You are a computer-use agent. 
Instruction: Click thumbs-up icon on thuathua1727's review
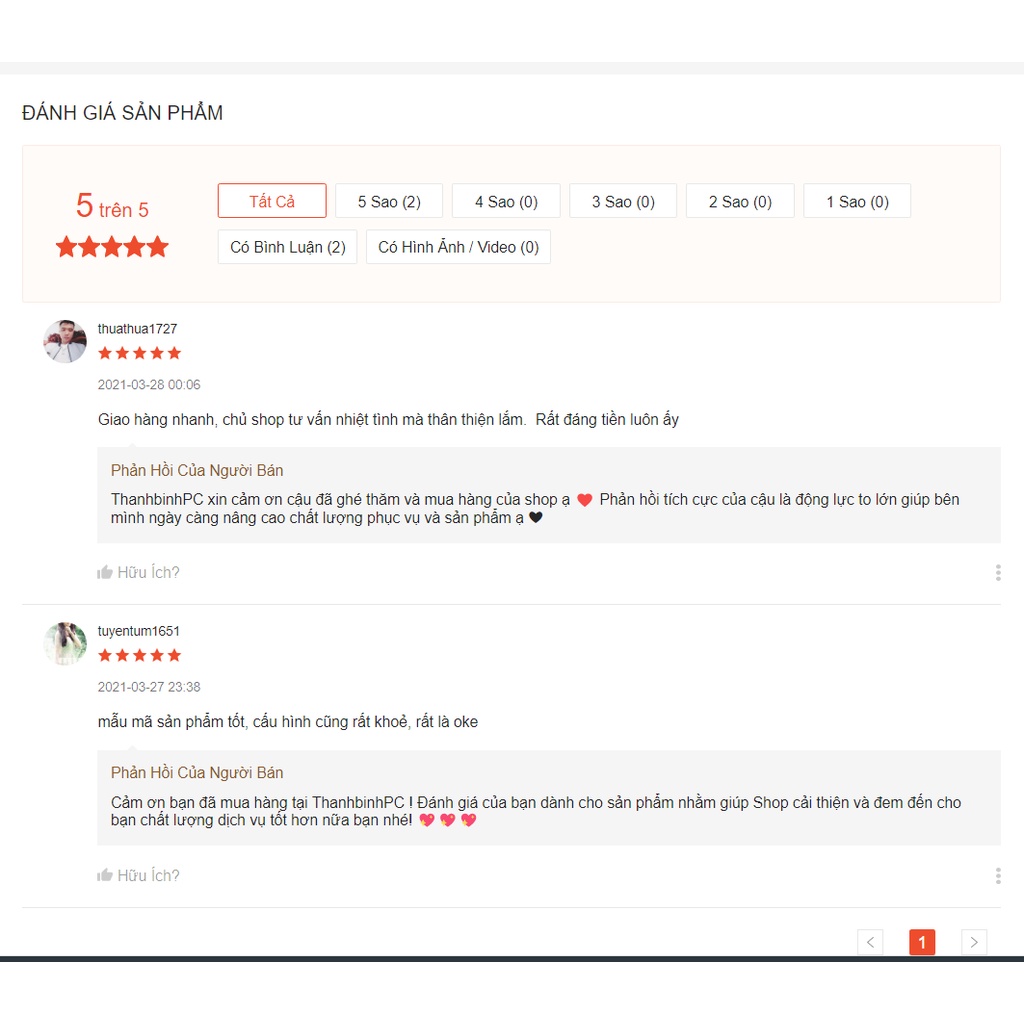pos(104,573)
